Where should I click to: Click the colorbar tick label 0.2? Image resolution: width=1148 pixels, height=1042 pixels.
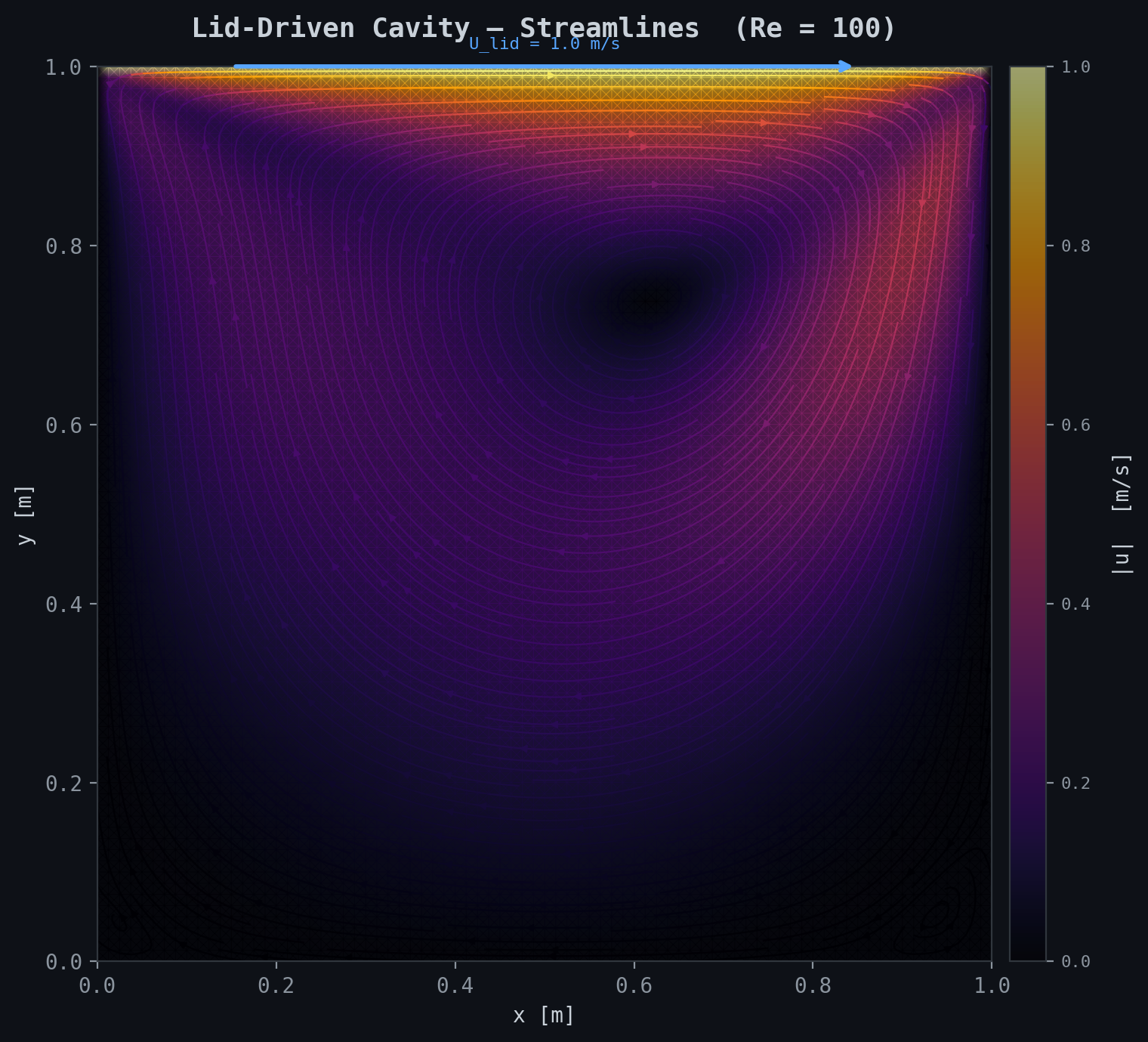[x=1076, y=783]
